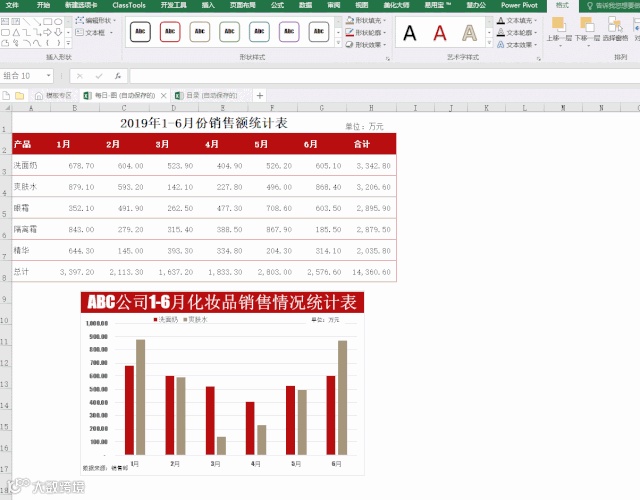Pick the black-outlined Abc shape style
Viewport: 640px width, 500px height.
point(140,32)
